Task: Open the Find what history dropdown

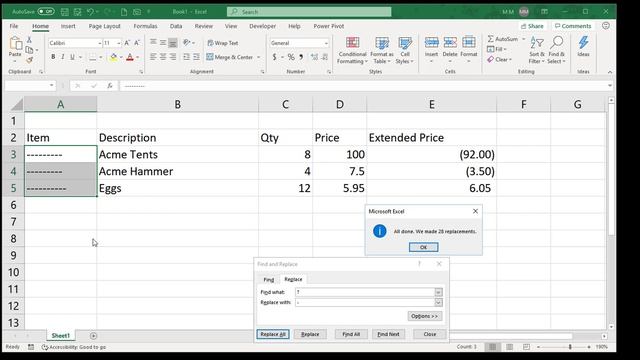Action: coord(438,292)
